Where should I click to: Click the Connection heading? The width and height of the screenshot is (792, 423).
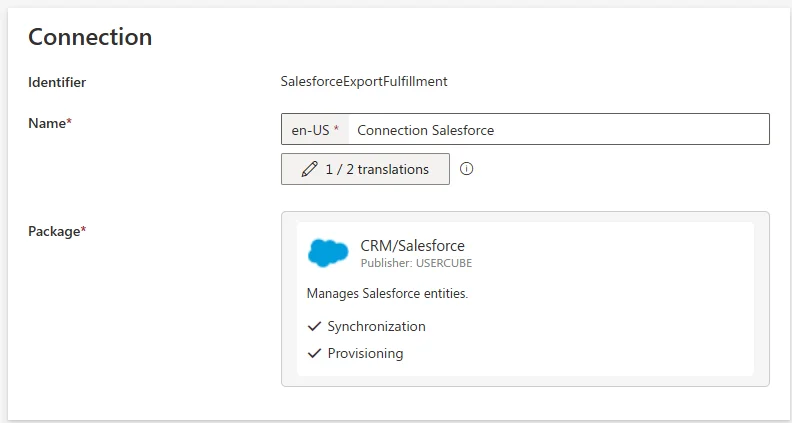pyautogui.click(x=90, y=37)
